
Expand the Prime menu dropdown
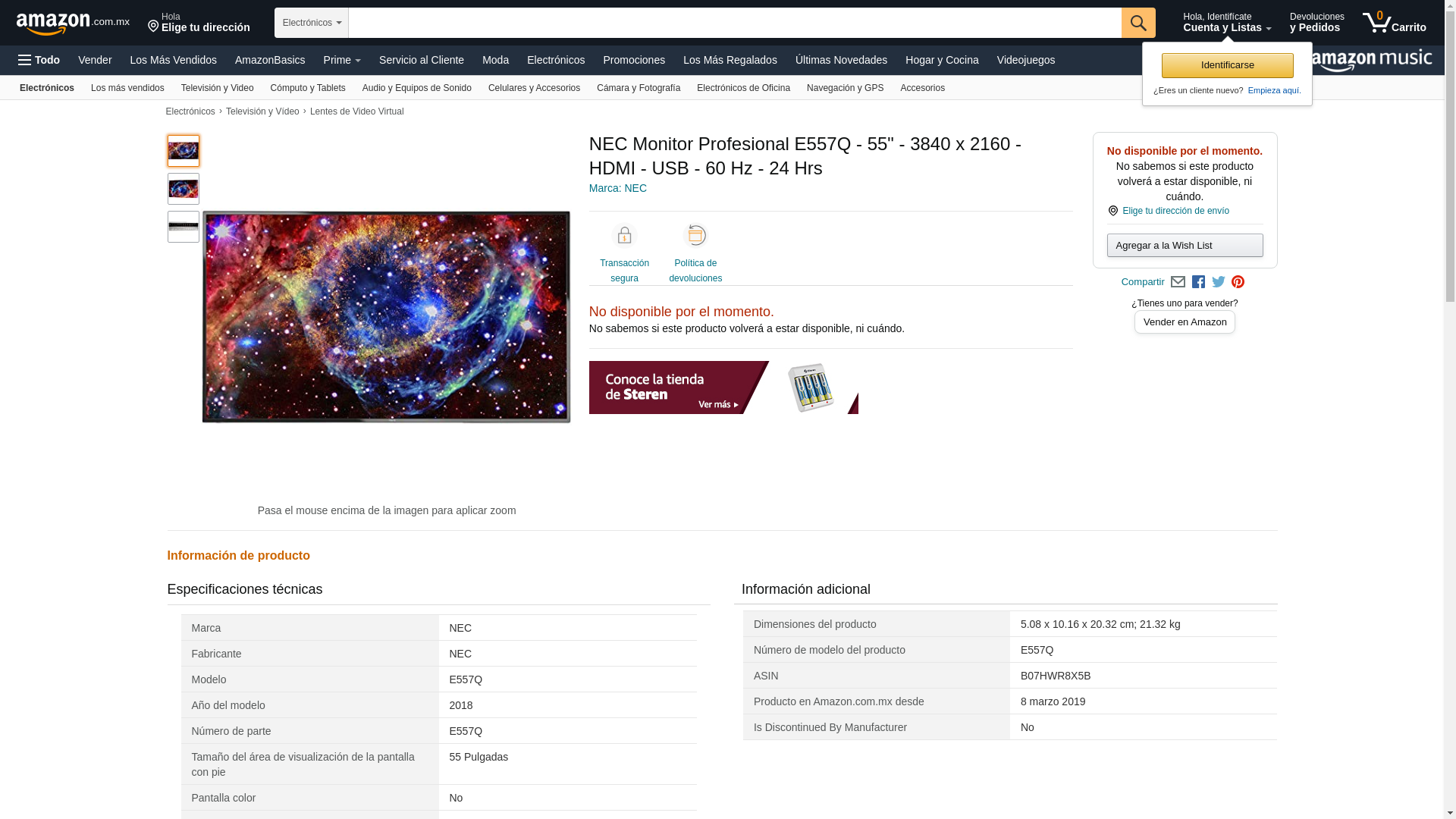[341, 60]
